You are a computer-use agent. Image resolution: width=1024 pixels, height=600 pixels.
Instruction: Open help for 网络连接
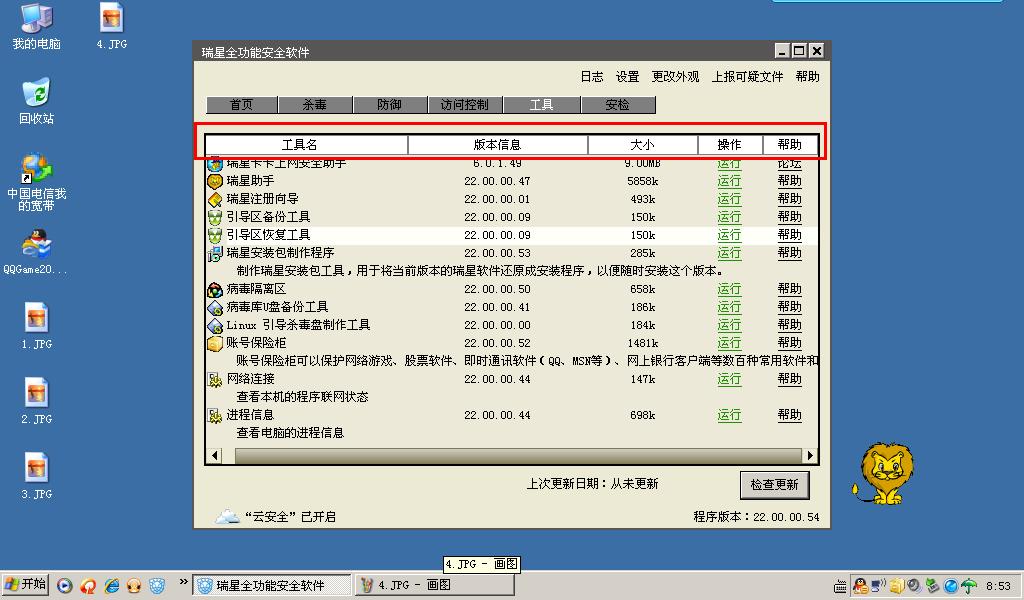(790, 379)
